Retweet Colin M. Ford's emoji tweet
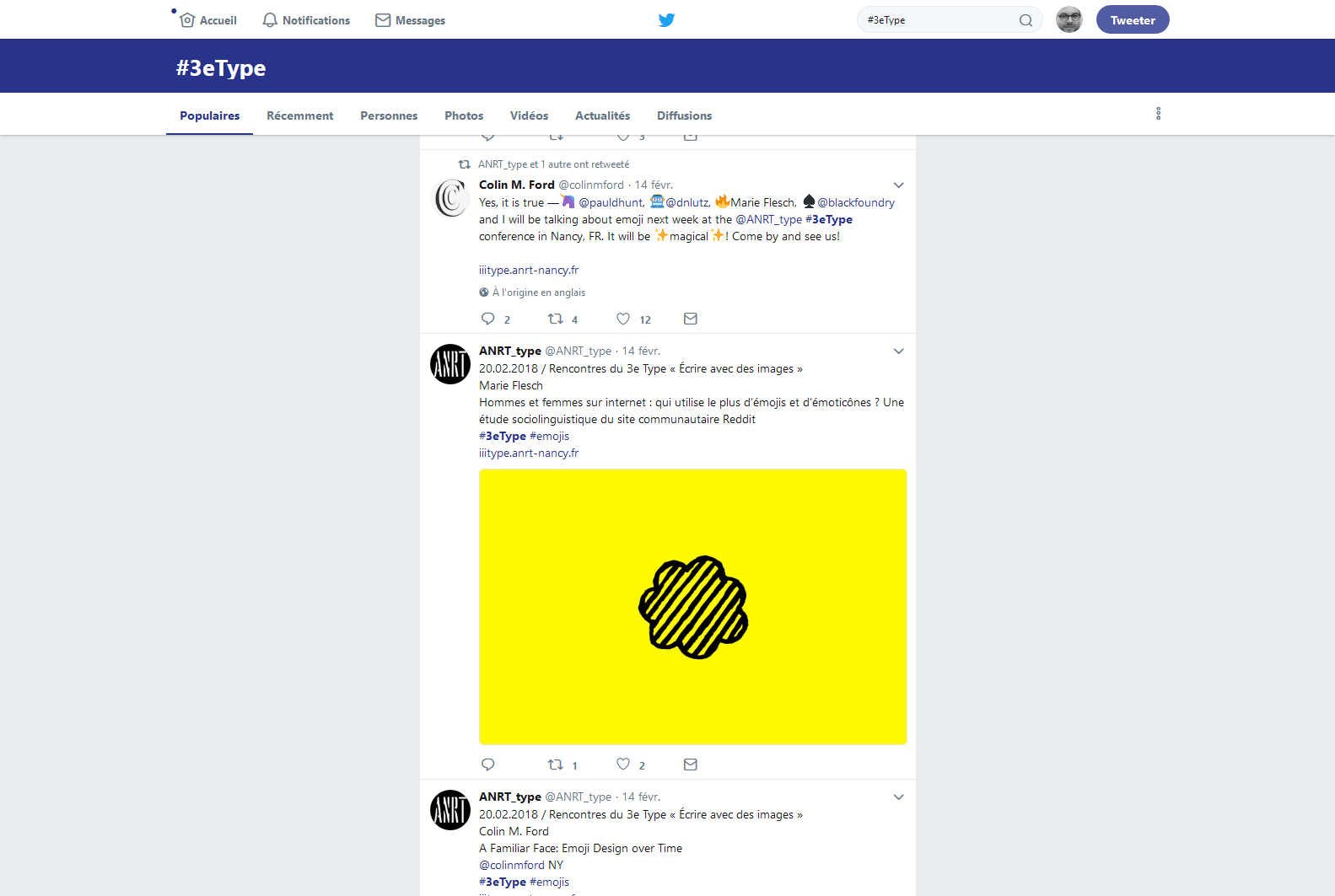The height and width of the screenshot is (896, 1335). click(x=556, y=319)
